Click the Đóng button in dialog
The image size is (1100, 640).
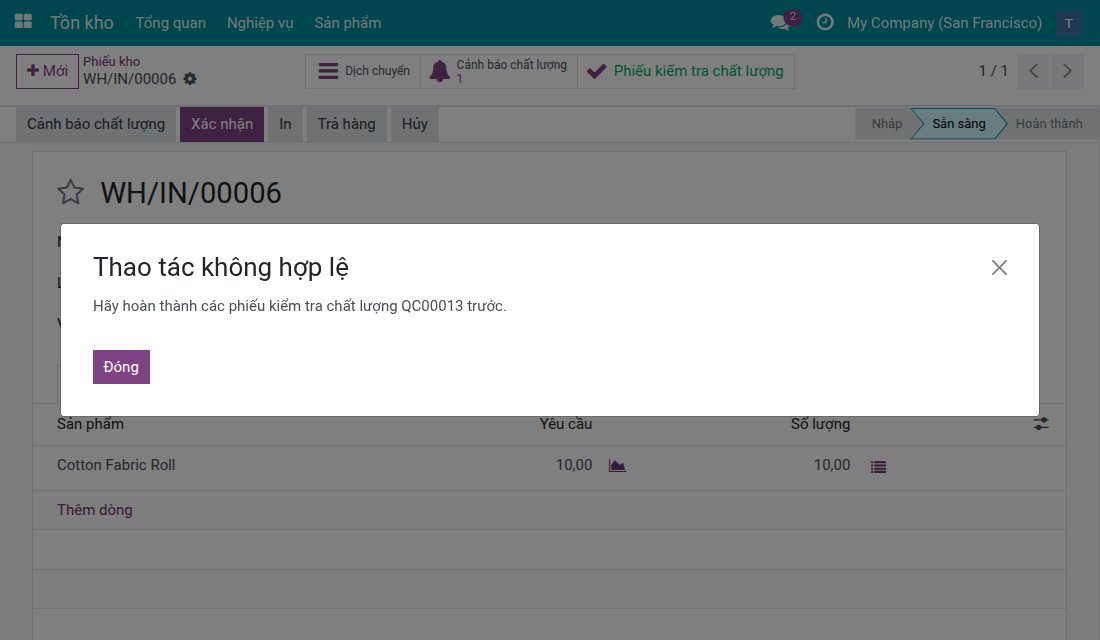[121, 367]
